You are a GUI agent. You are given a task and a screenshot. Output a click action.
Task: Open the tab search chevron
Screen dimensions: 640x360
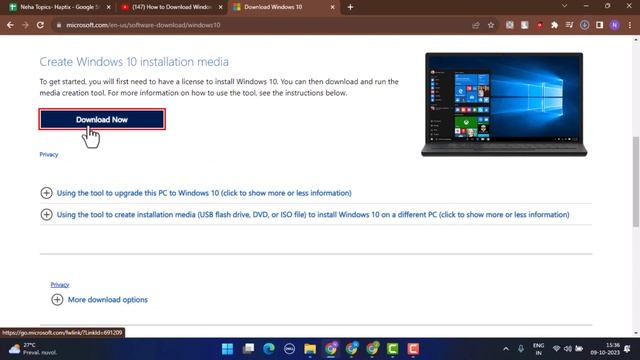tap(564, 6)
